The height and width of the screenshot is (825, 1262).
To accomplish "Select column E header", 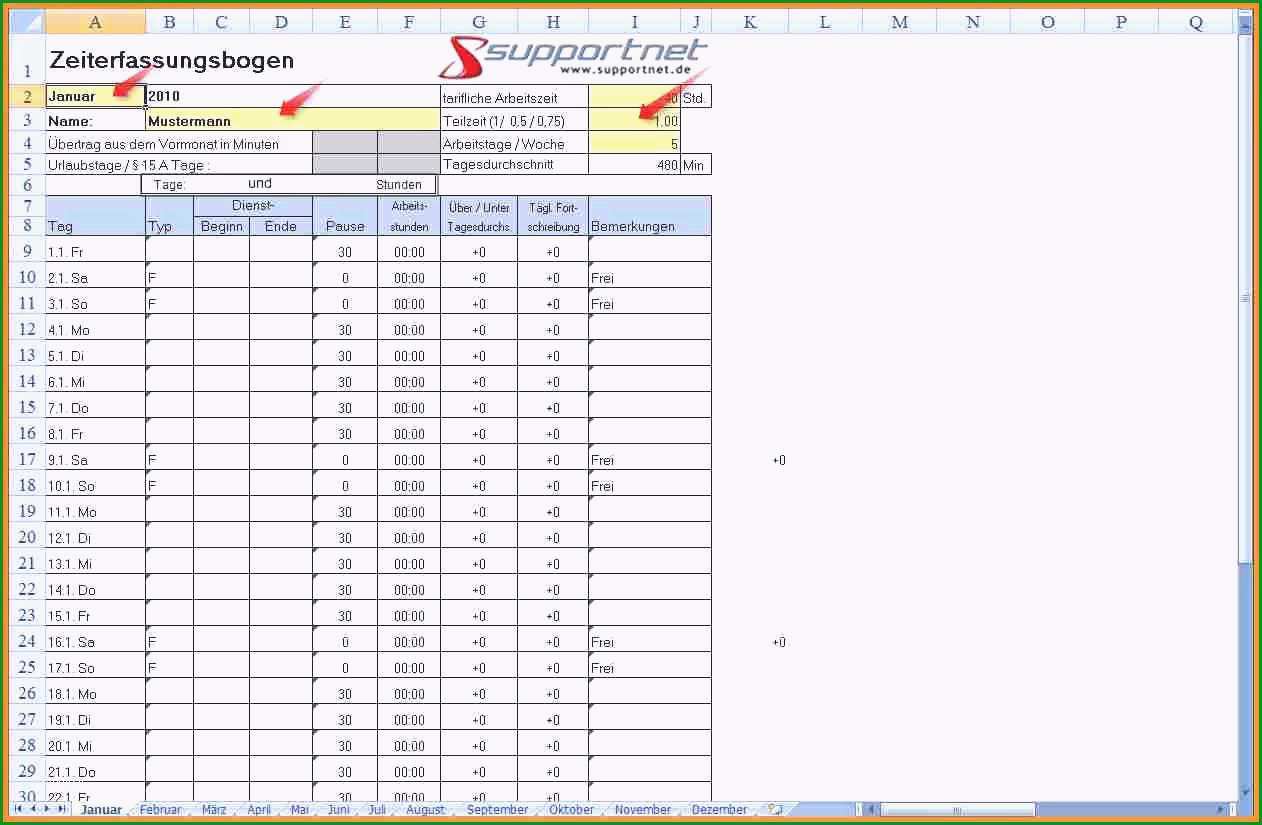I will 345,21.
